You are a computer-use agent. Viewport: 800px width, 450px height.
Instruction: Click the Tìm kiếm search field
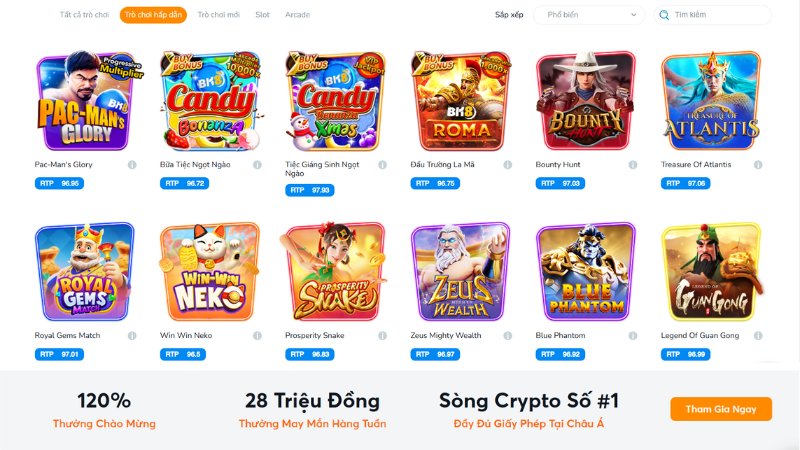713,15
